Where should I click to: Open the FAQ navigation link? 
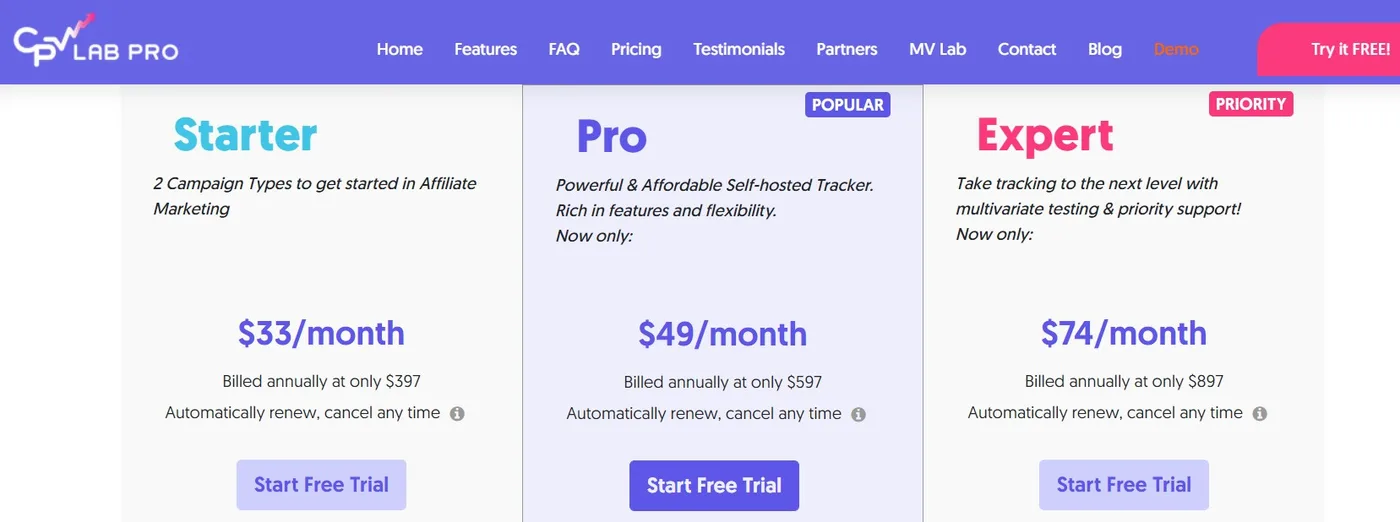coord(564,49)
